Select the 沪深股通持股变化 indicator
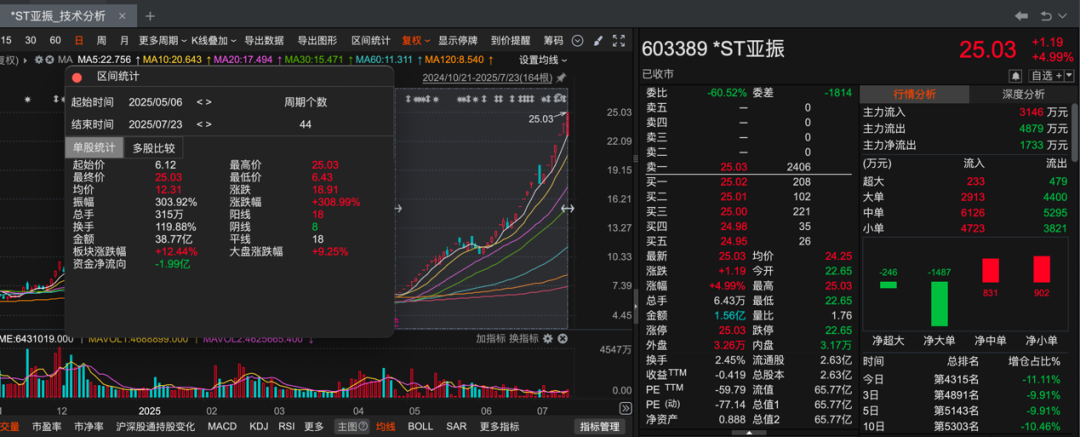 point(155,427)
